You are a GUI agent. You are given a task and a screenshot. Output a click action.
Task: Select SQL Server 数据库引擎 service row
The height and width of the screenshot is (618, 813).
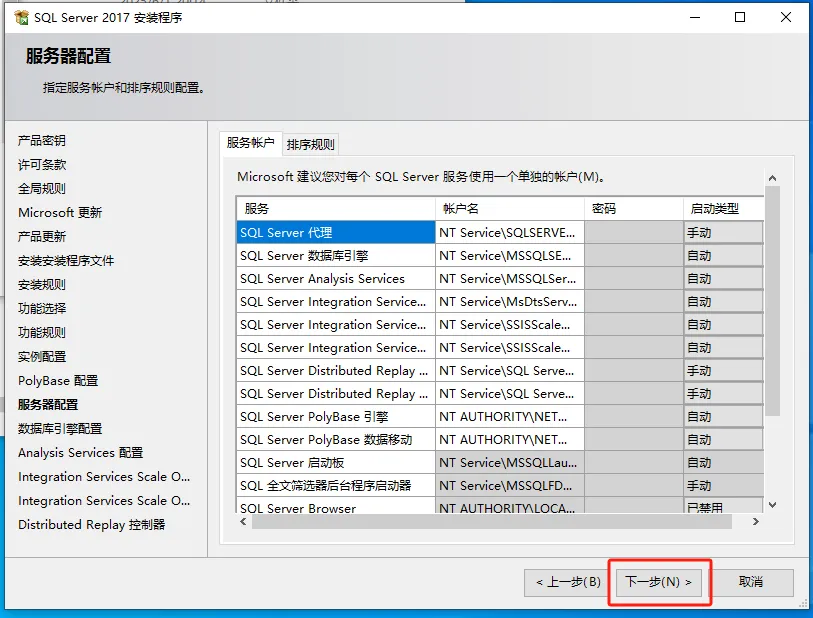click(335, 256)
